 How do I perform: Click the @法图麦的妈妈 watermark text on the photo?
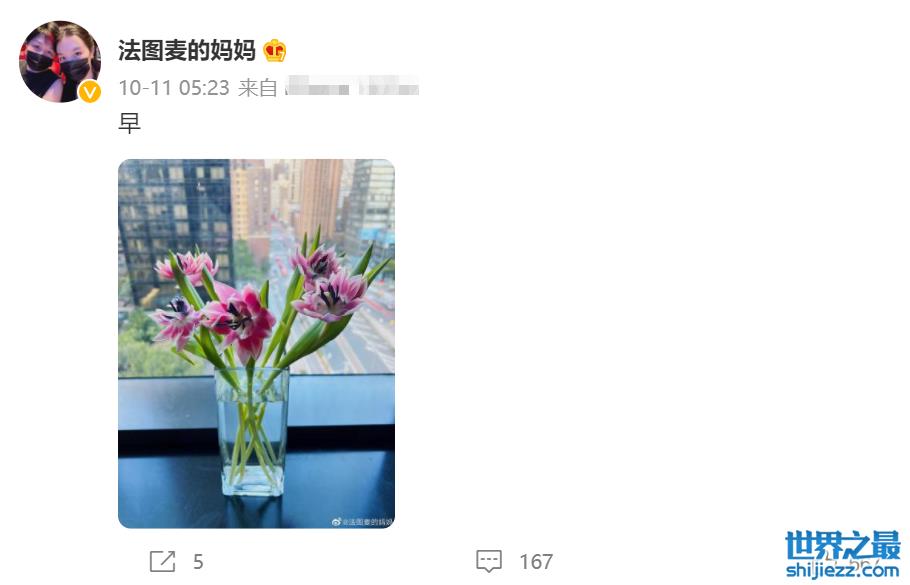click(367, 522)
